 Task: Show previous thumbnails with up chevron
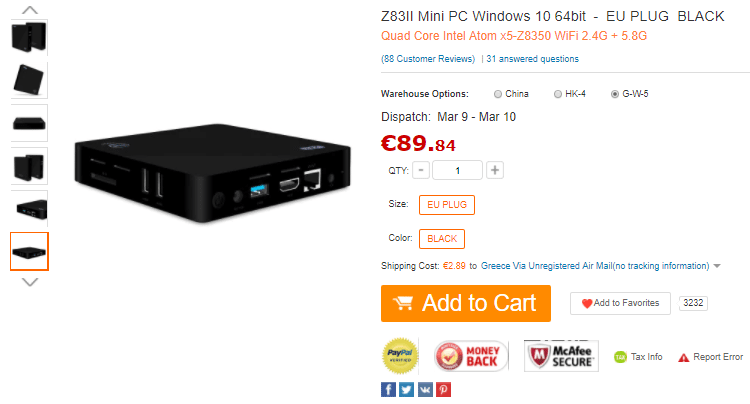(x=30, y=10)
